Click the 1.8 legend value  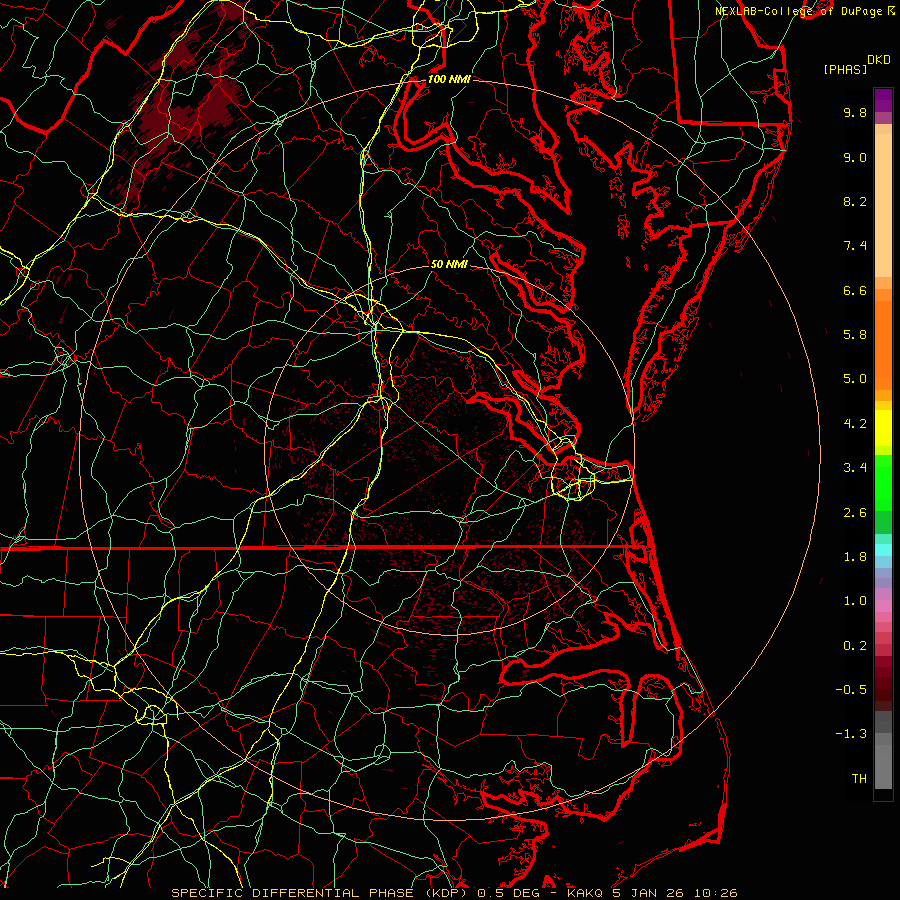click(x=855, y=557)
